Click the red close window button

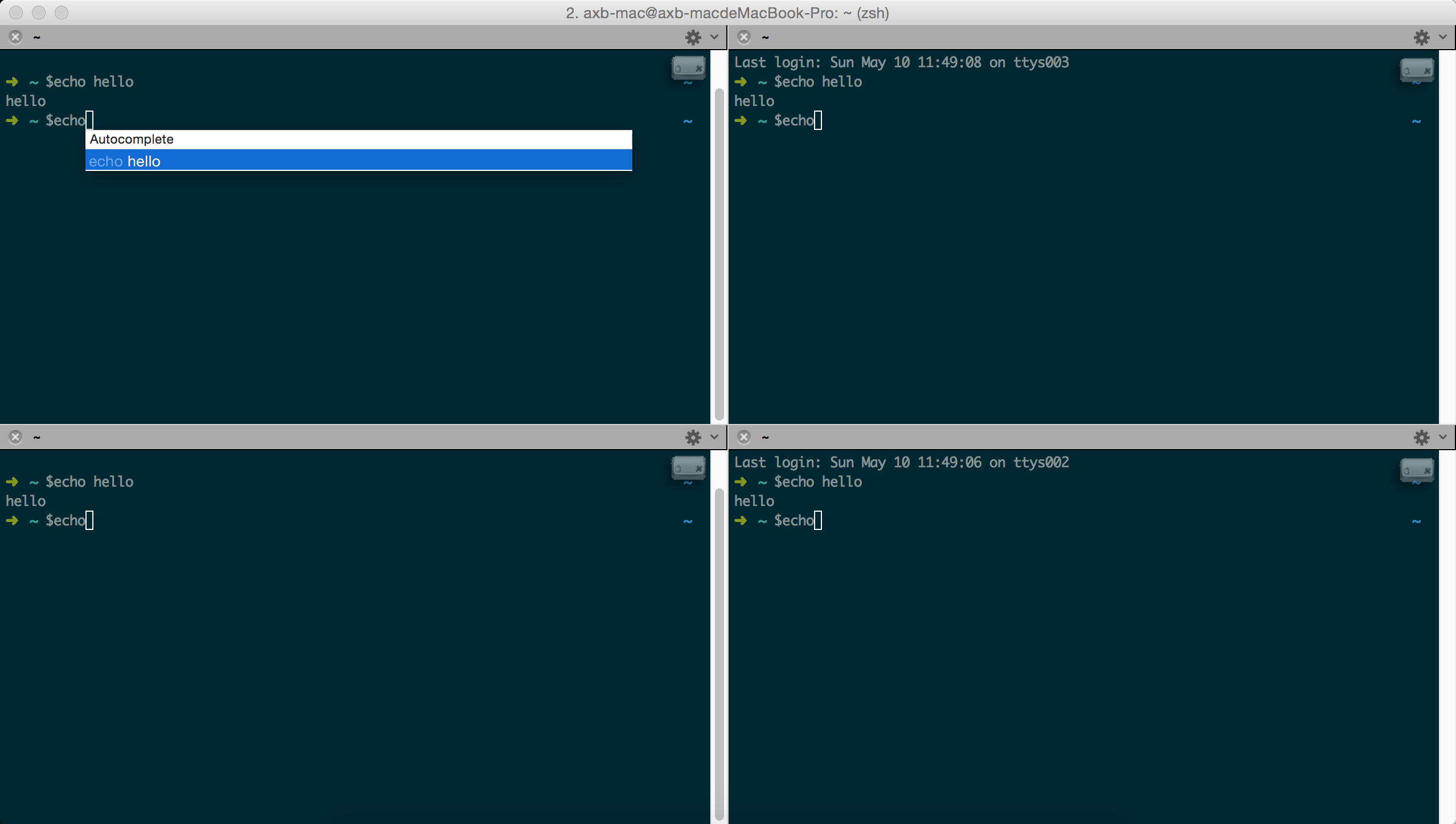pos(16,13)
